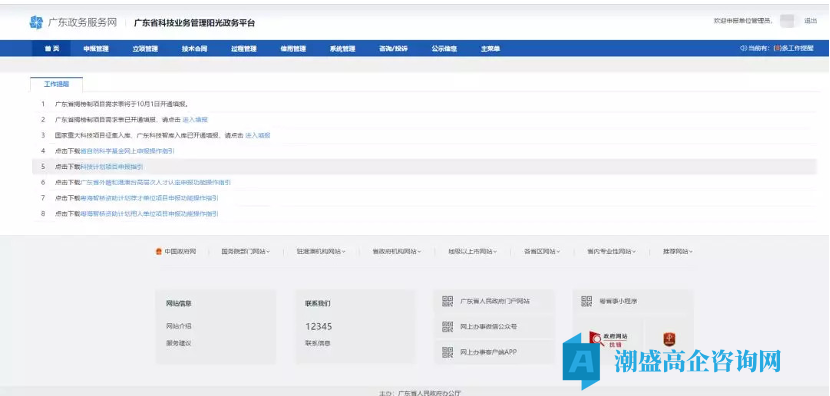Click QR icon beside 网上办事客户端APP
The image size is (830, 396).
pos(447,352)
